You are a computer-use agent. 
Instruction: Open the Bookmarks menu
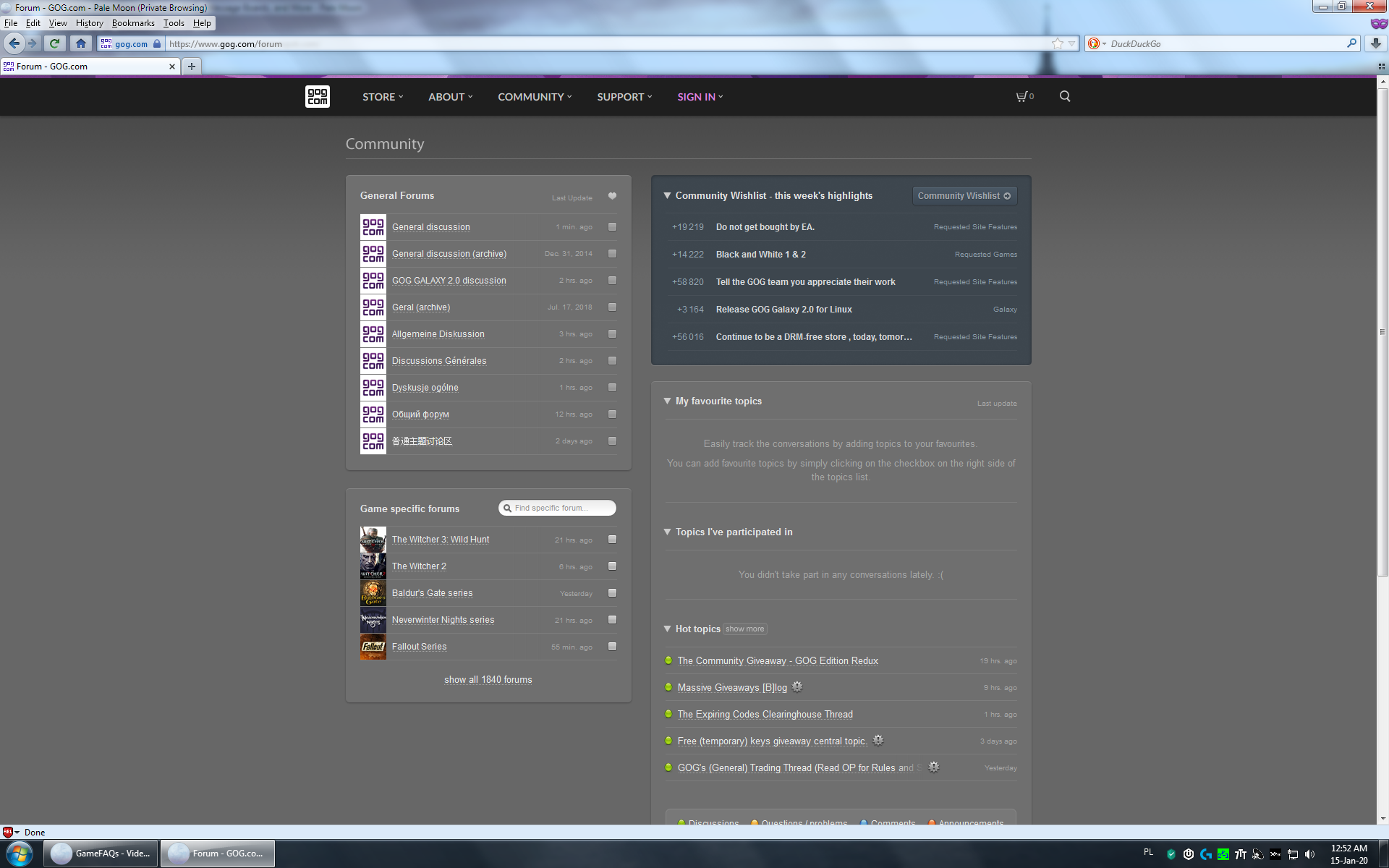tap(133, 23)
